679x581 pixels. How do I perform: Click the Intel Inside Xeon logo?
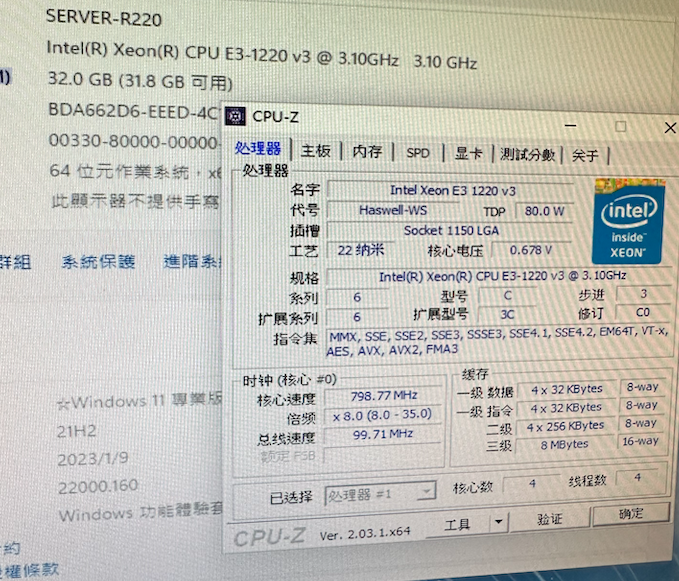[x=629, y=221]
